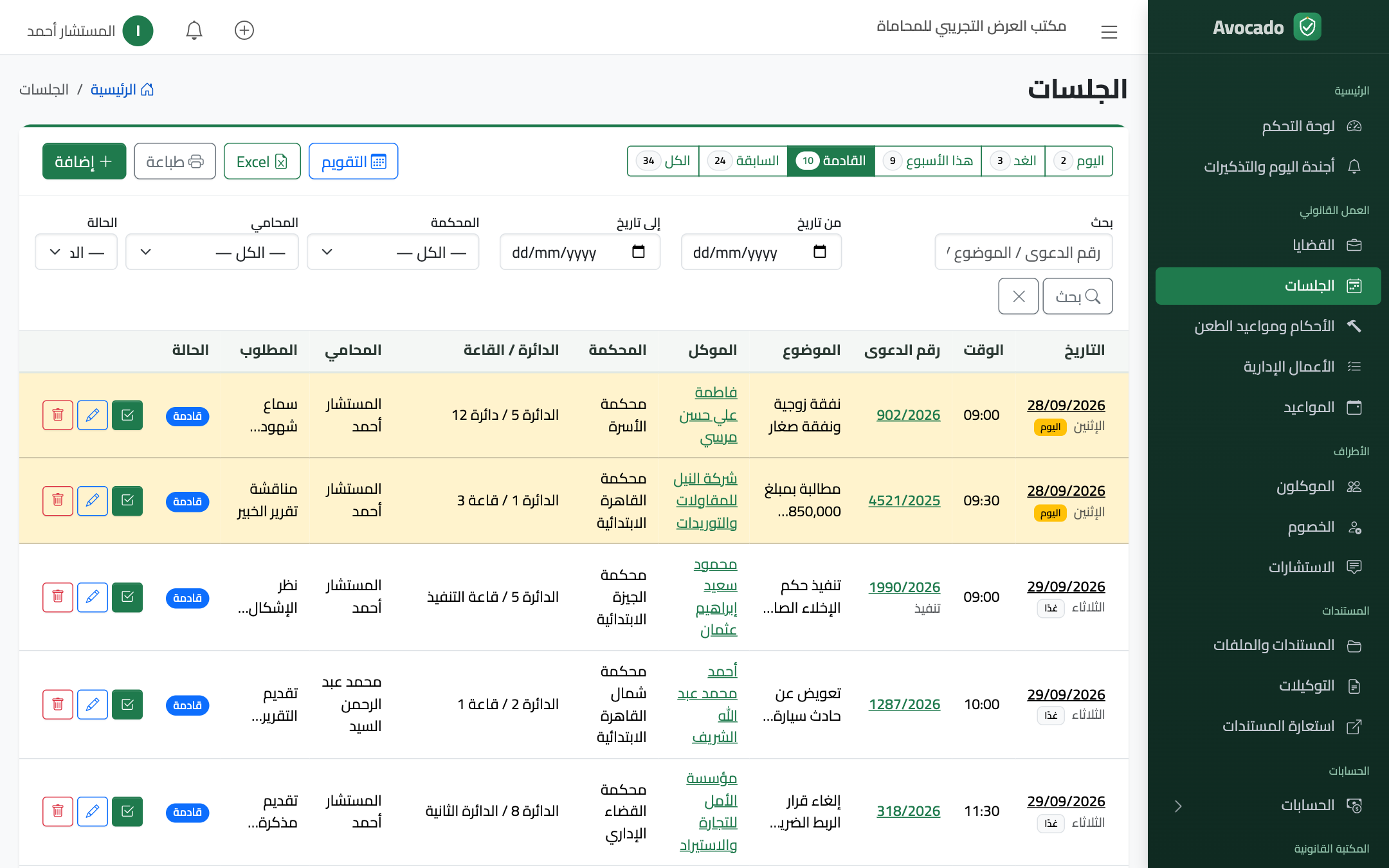
Task: Open the الحالة status filter dropdown
Action: pyautogui.click(x=77, y=252)
